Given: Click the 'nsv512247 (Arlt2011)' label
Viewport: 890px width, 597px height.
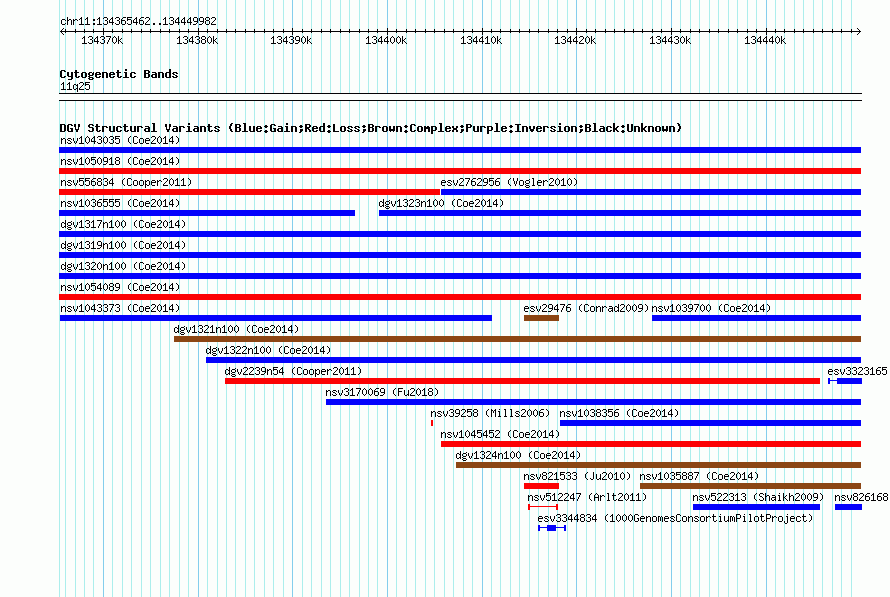Looking at the screenshot, I should [x=587, y=497].
